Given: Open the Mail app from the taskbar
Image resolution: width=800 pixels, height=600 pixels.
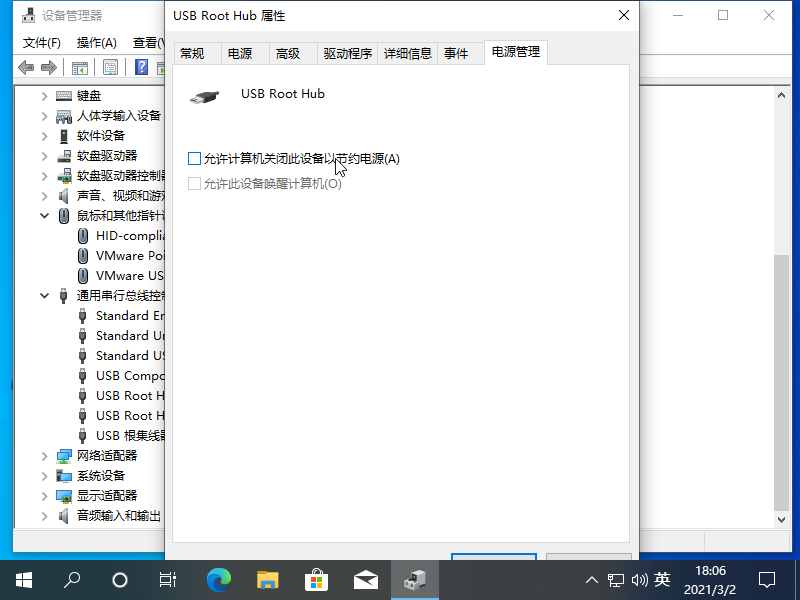Looking at the screenshot, I should pyautogui.click(x=366, y=579).
